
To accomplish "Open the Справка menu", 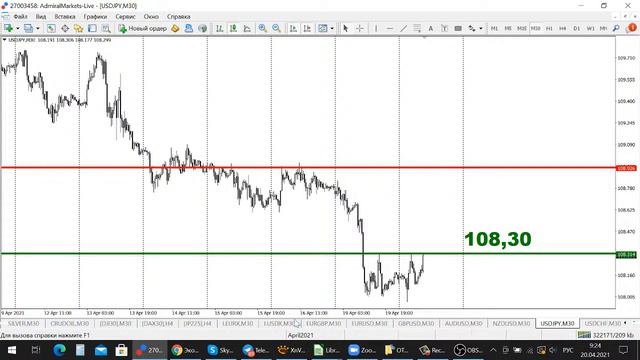I will pos(178,17).
